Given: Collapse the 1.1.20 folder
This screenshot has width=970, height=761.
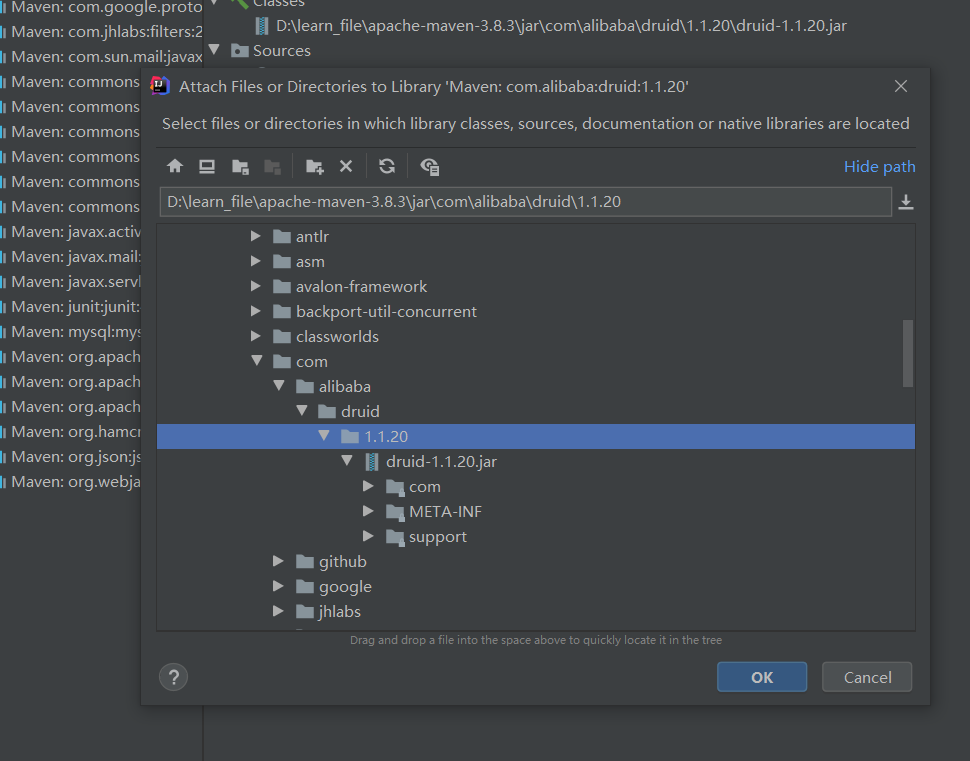Looking at the screenshot, I should pos(324,436).
